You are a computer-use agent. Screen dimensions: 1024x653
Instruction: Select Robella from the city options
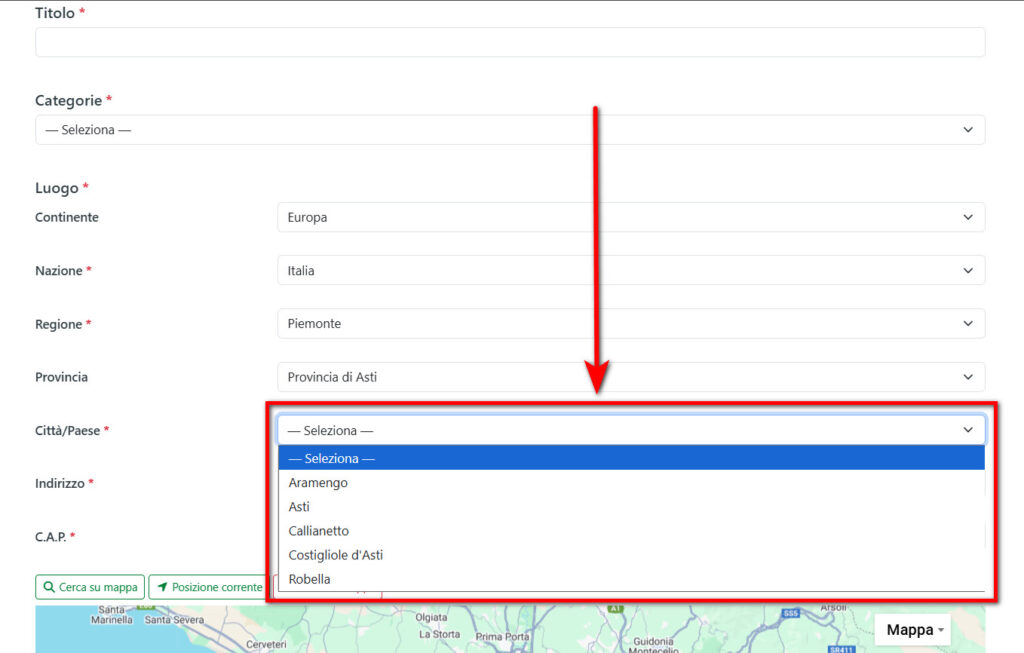pos(309,579)
